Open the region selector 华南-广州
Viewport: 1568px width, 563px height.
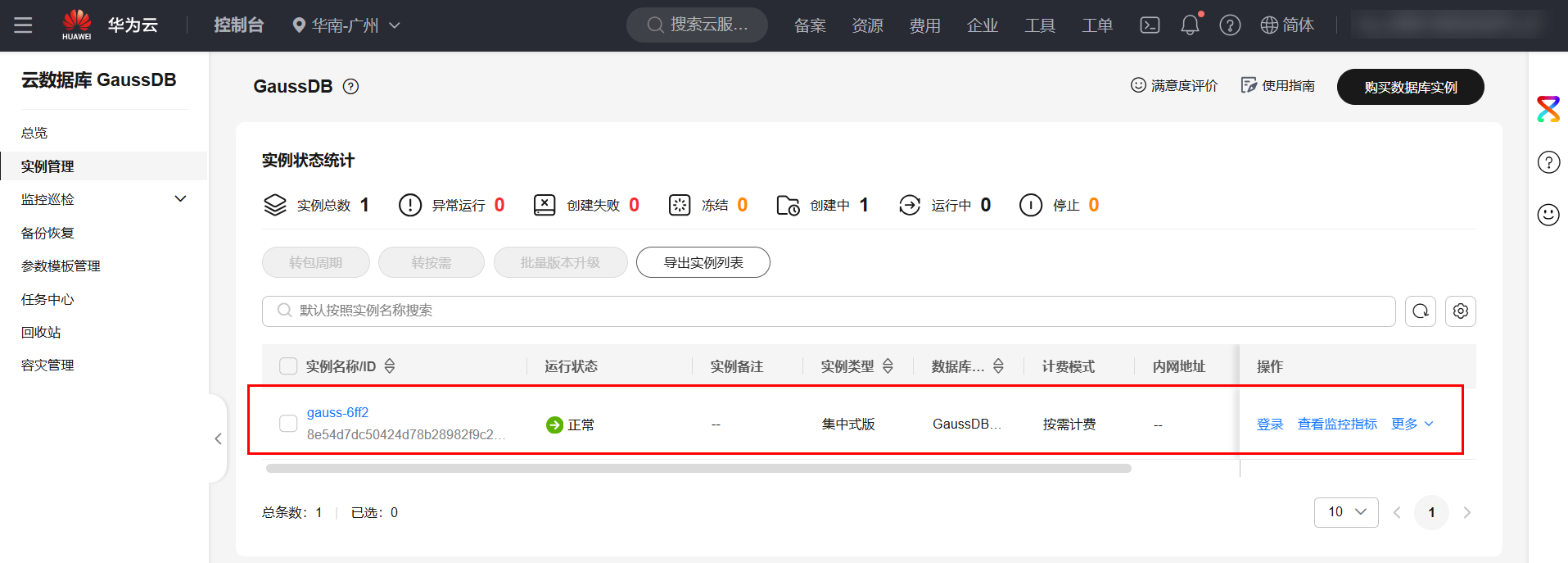[346, 25]
